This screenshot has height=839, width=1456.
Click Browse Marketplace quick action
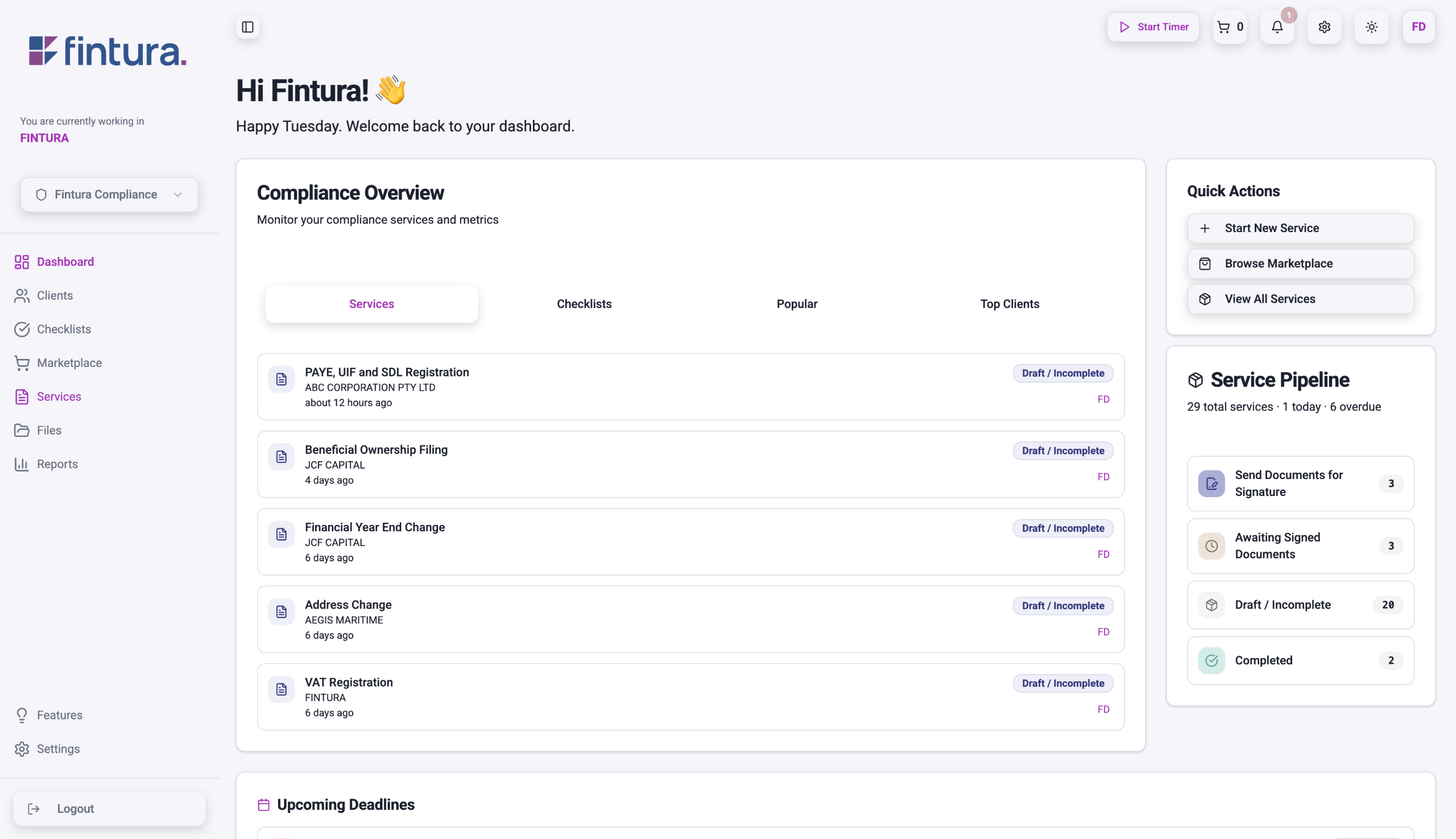coord(1300,263)
